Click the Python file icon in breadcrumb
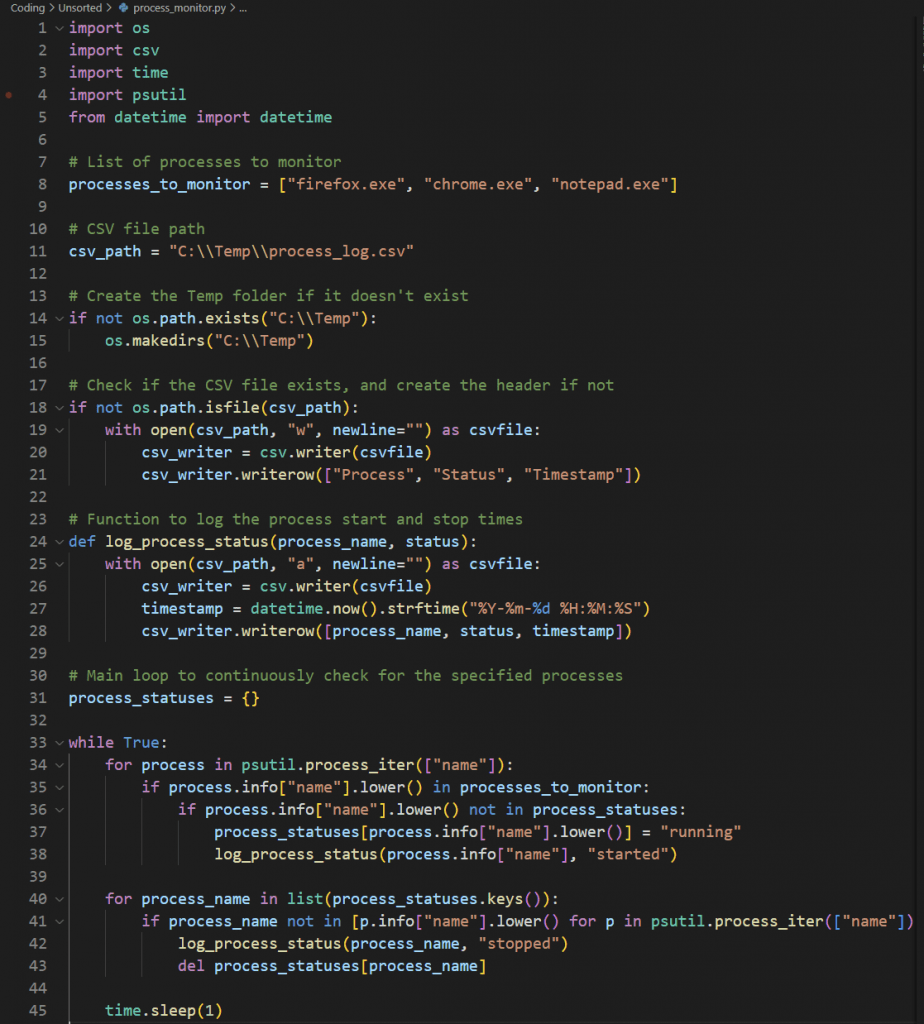Viewport: 924px width, 1024px height. click(x=123, y=8)
